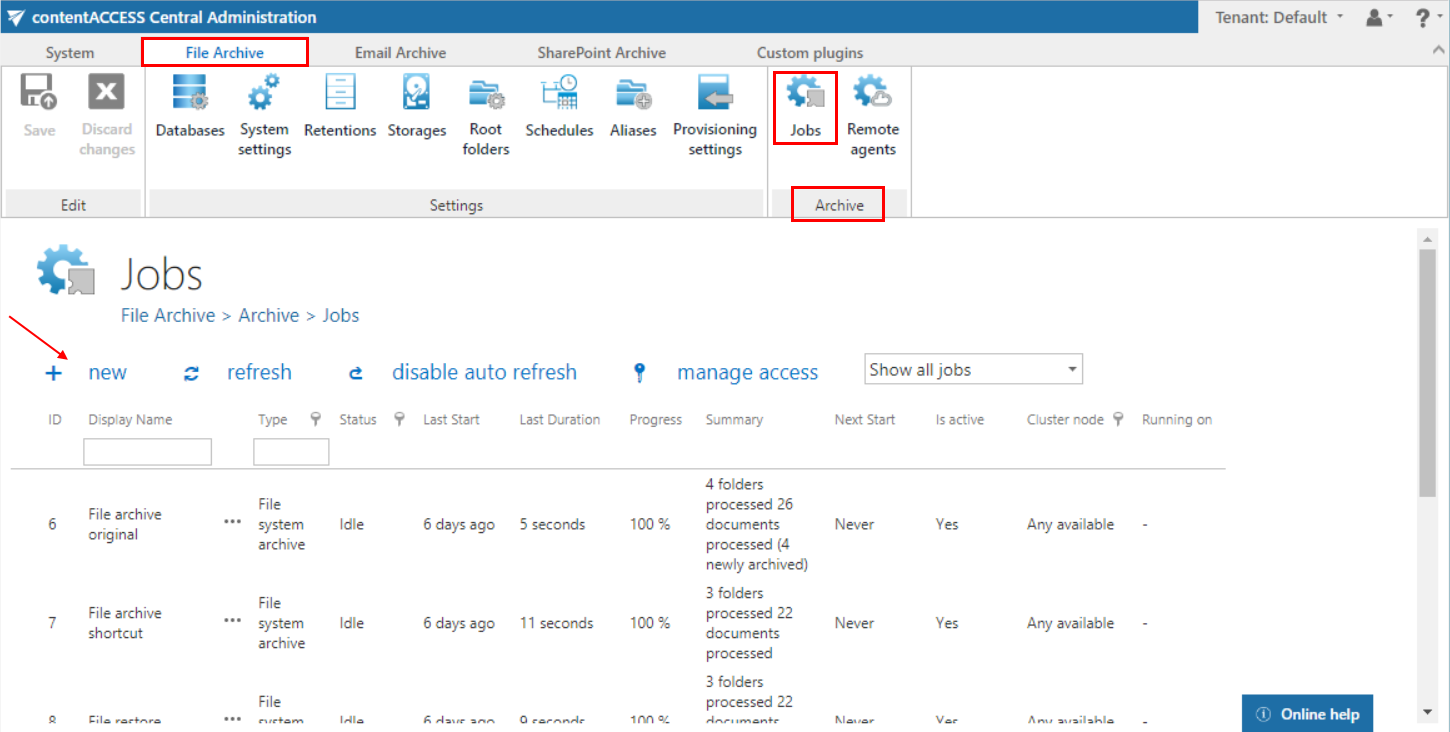
Task: Toggle the Type column filter pin
Action: [x=316, y=420]
